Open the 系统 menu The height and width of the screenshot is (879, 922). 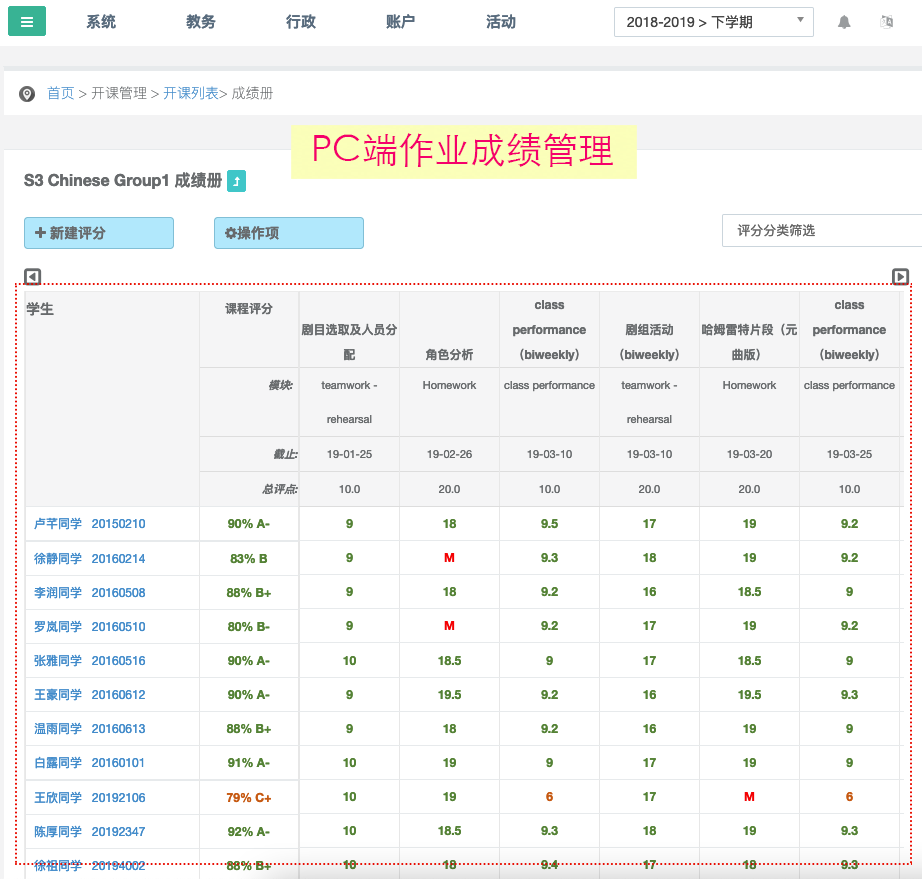101,22
